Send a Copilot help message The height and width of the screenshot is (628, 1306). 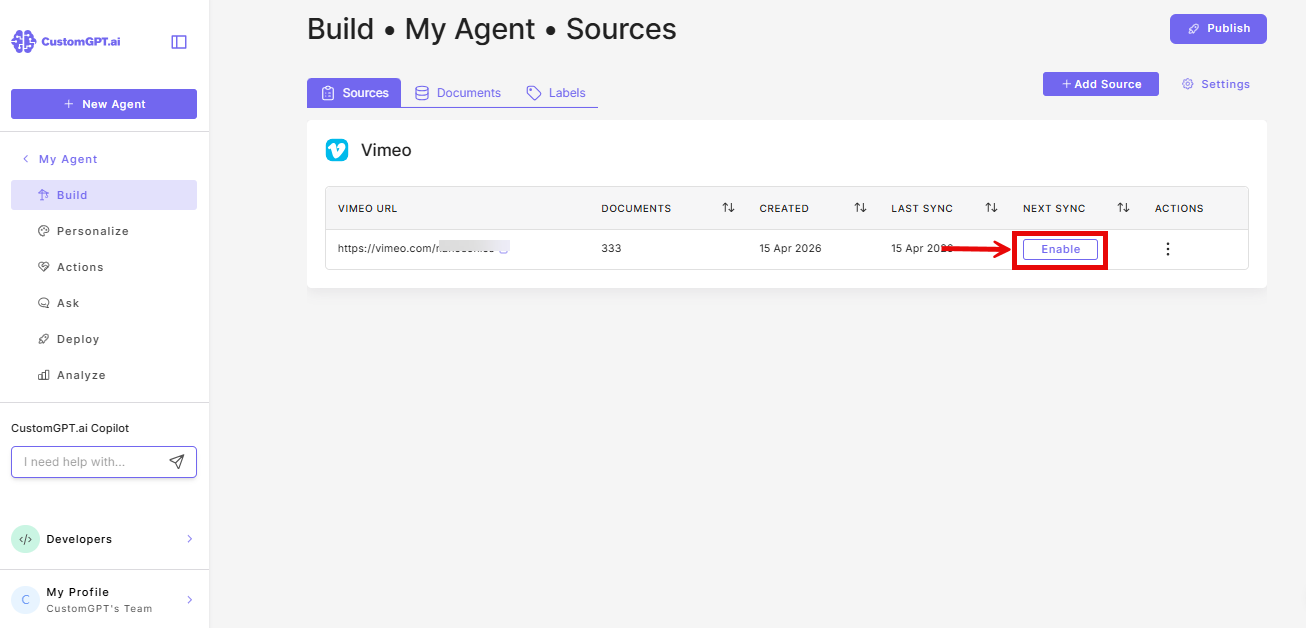pos(177,461)
